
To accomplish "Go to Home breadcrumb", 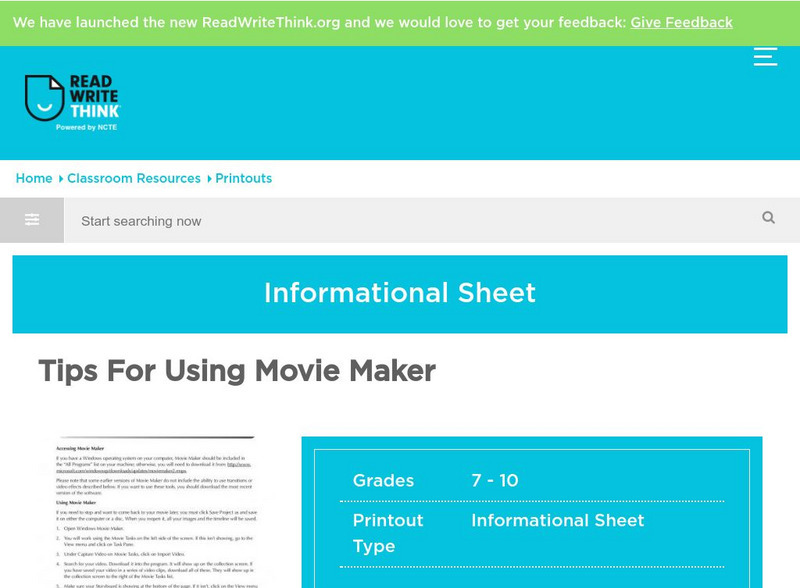I will (x=34, y=178).
